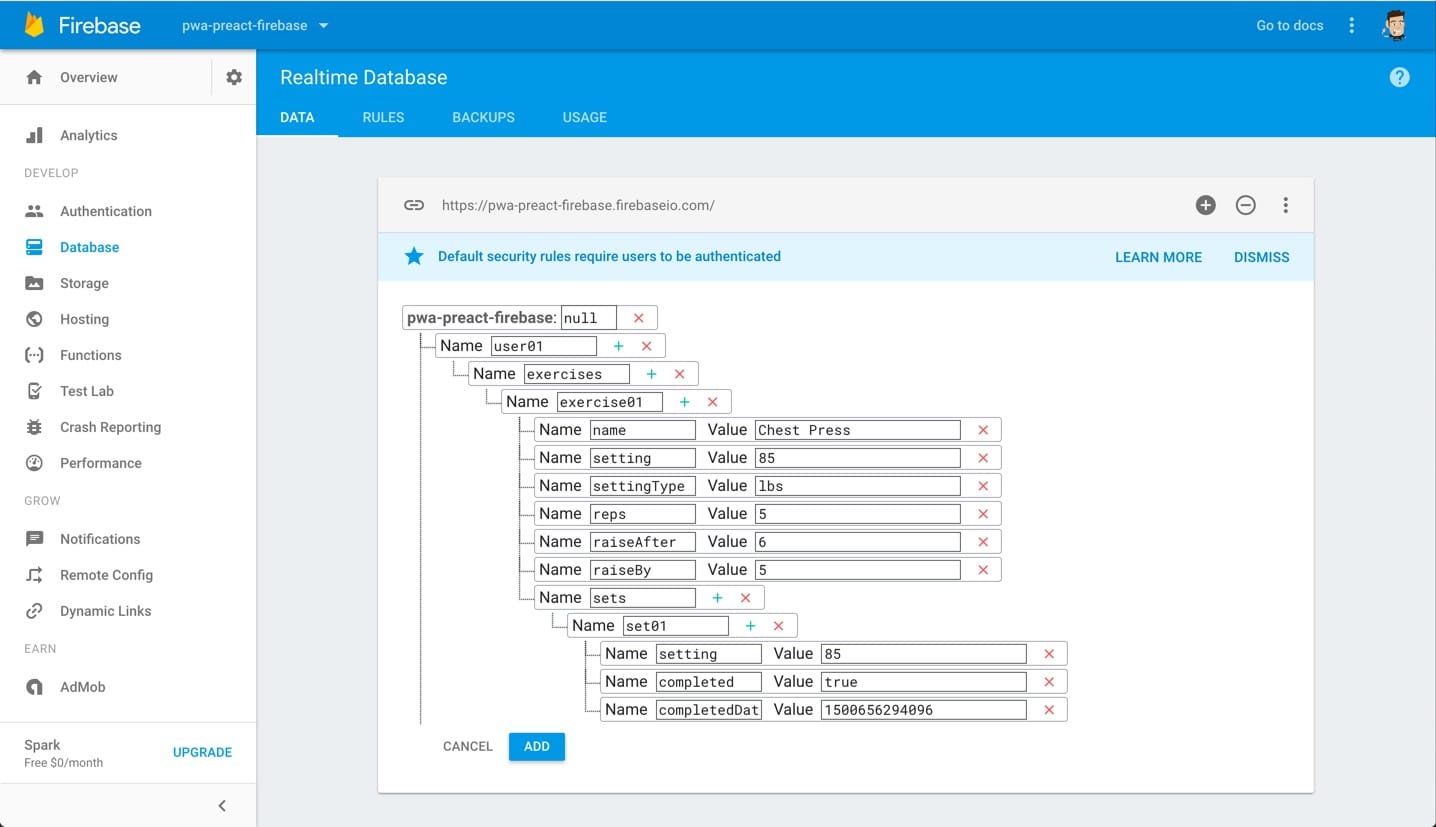Screen dimensions: 1436x827
Task: Open the top bar overflow menu
Action: tap(1351, 25)
